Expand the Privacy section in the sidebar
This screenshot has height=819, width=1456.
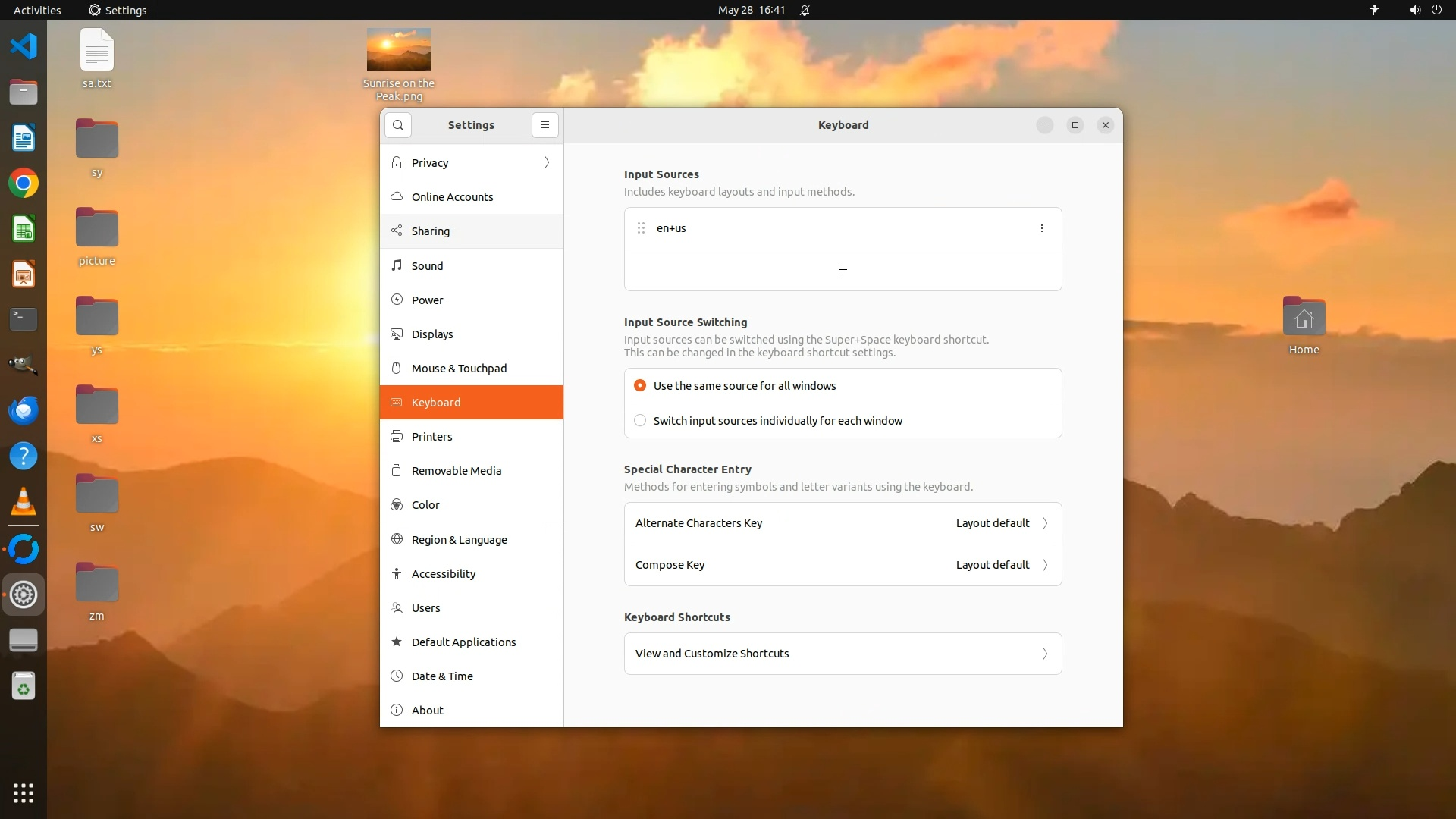(471, 163)
